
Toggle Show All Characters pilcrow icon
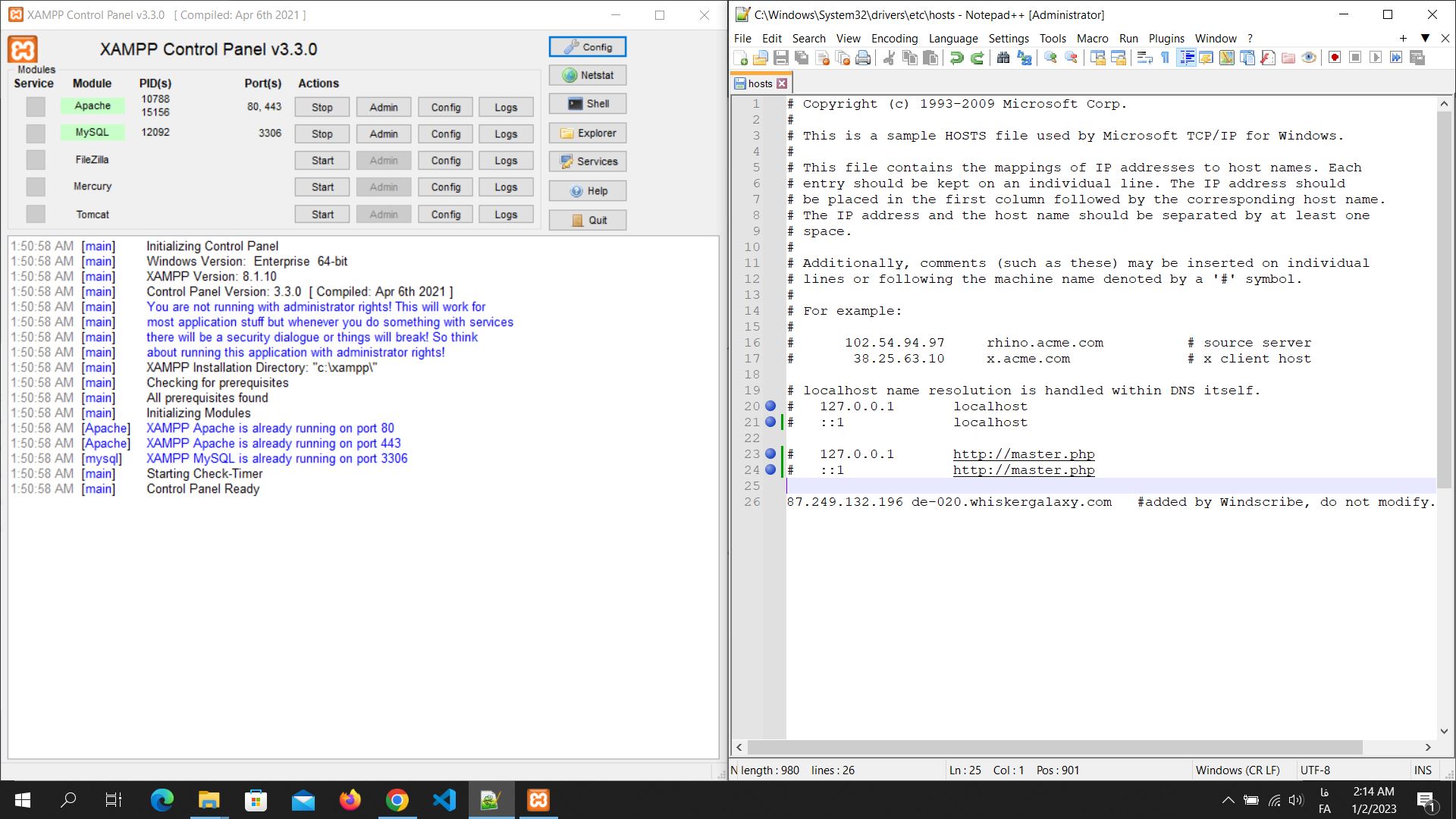tap(1166, 58)
